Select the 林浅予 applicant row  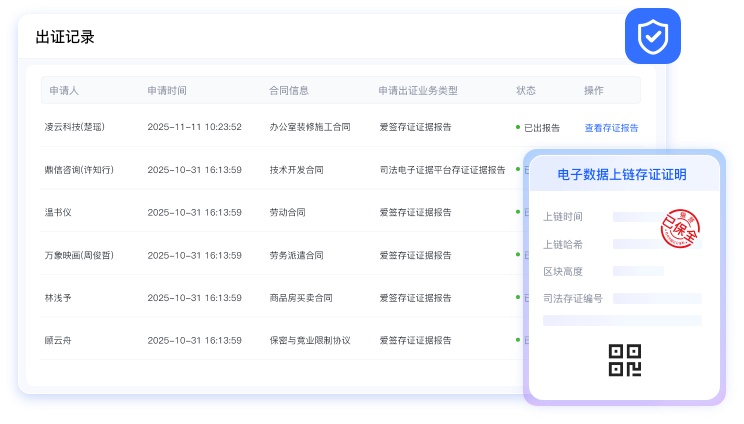[x=60, y=298]
